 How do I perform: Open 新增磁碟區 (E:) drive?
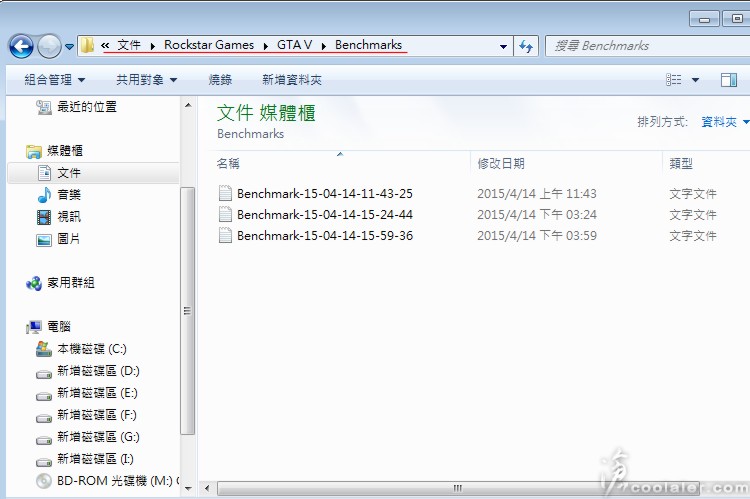point(98,393)
